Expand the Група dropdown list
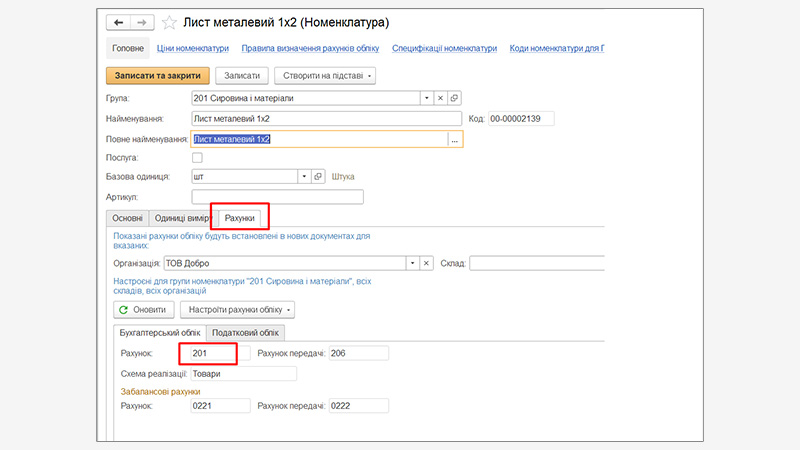The height and width of the screenshot is (450, 800). 425,98
